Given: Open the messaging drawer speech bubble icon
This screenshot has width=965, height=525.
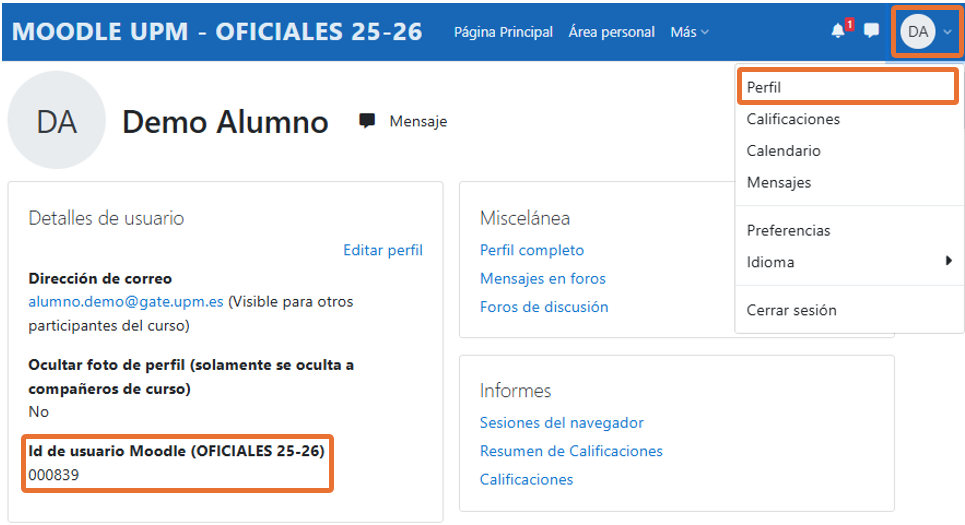Looking at the screenshot, I should (x=871, y=31).
